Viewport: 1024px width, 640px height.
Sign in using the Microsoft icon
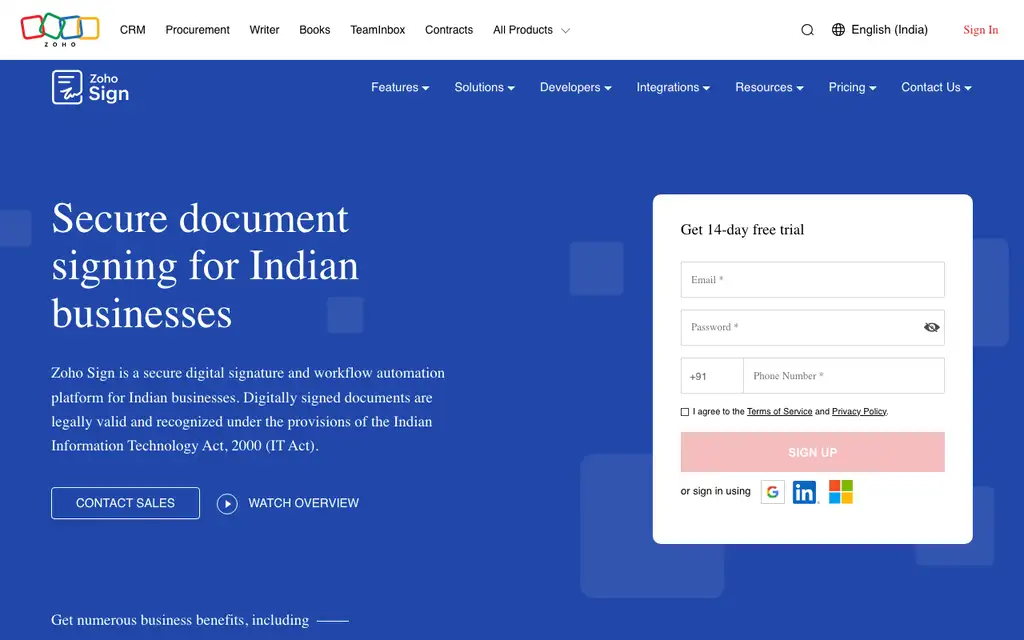pyautogui.click(x=840, y=492)
